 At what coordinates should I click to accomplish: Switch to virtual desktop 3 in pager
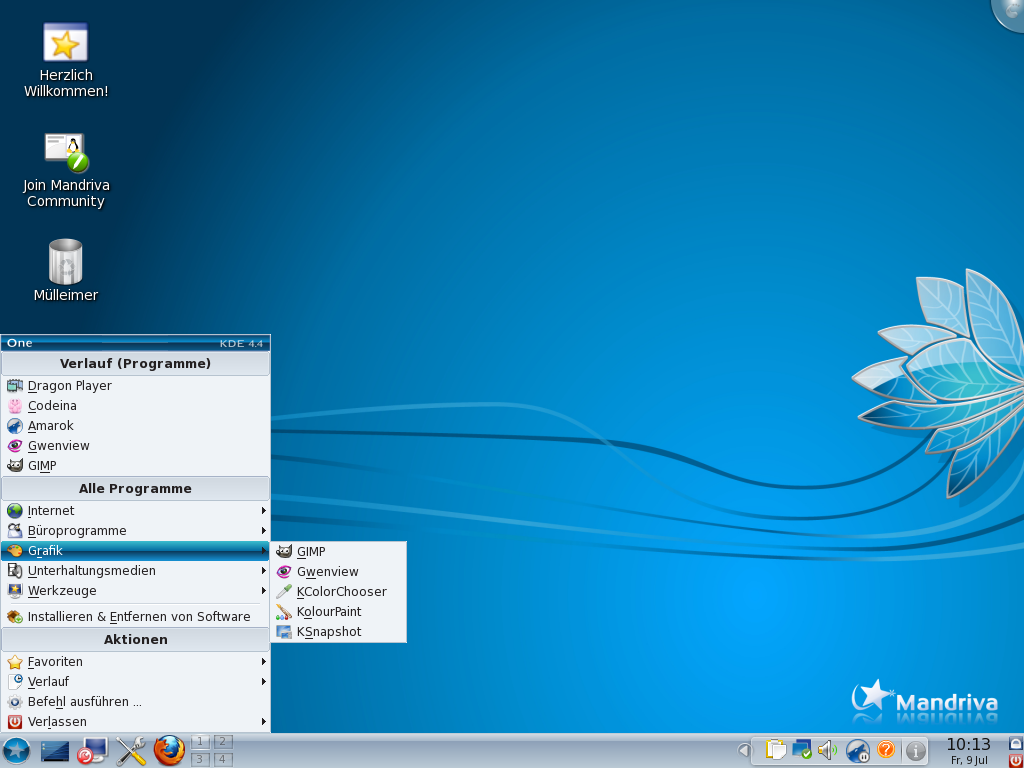(200, 759)
